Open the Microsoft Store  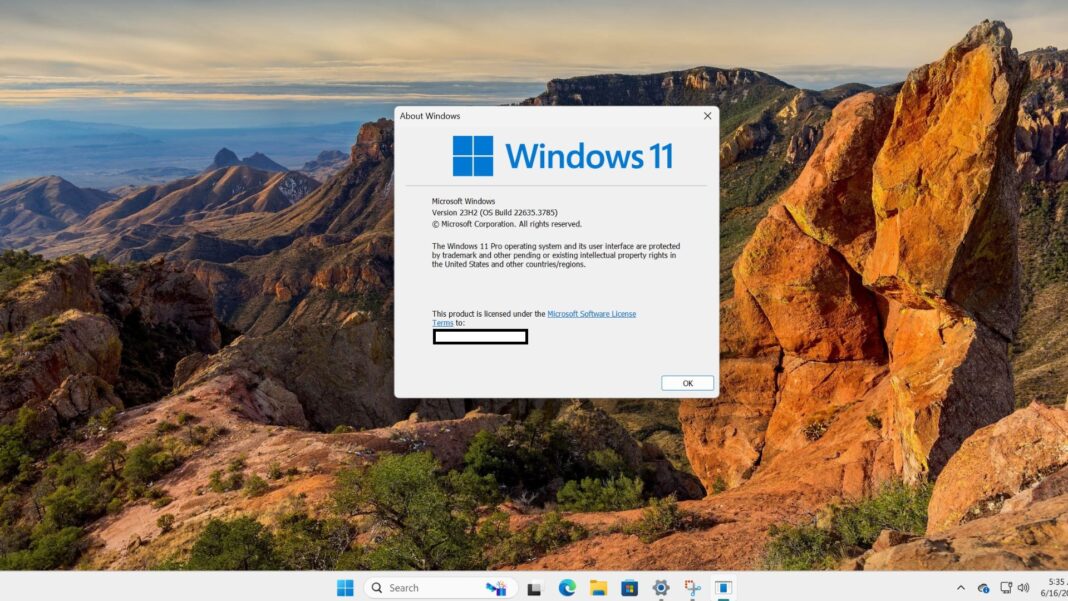(x=630, y=587)
